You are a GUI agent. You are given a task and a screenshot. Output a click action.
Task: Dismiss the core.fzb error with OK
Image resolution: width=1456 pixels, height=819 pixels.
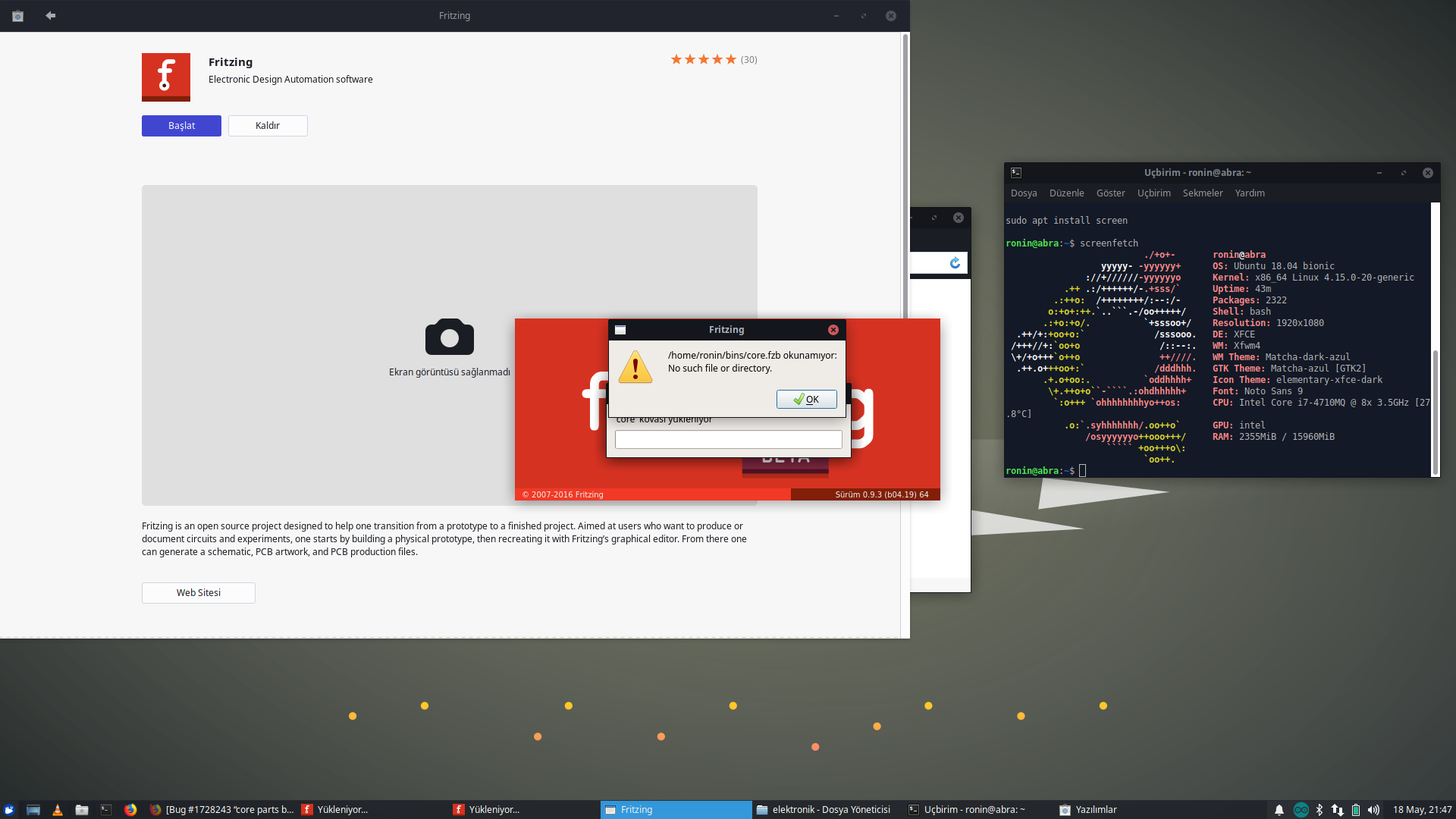[x=806, y=399]
